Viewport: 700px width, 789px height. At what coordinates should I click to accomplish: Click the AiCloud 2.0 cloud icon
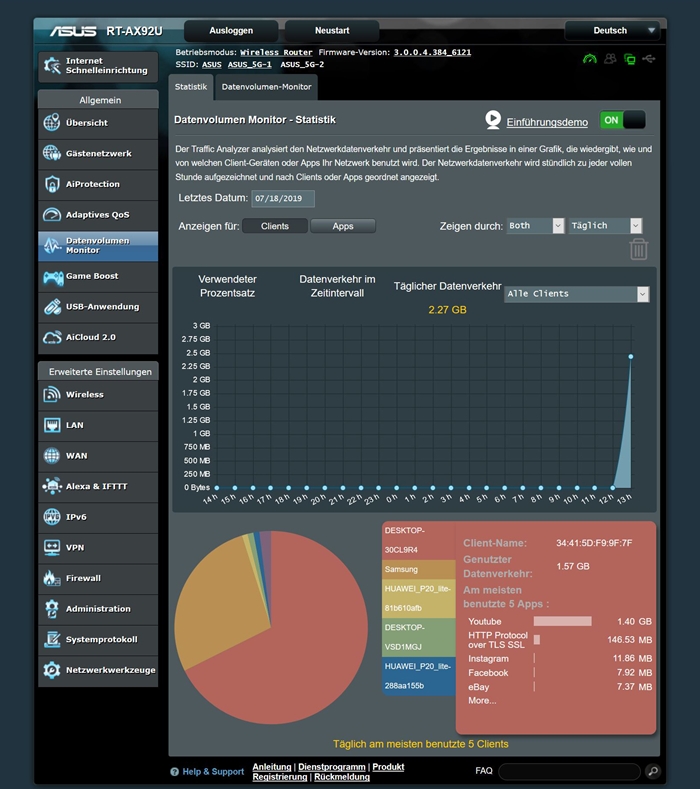click(x=52, y=337)
